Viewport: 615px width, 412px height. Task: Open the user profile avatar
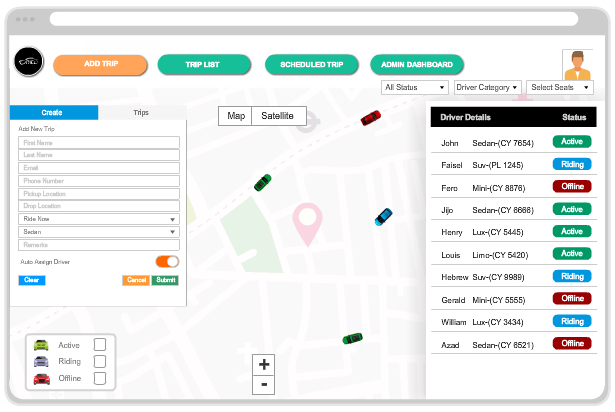coord(577,65)
